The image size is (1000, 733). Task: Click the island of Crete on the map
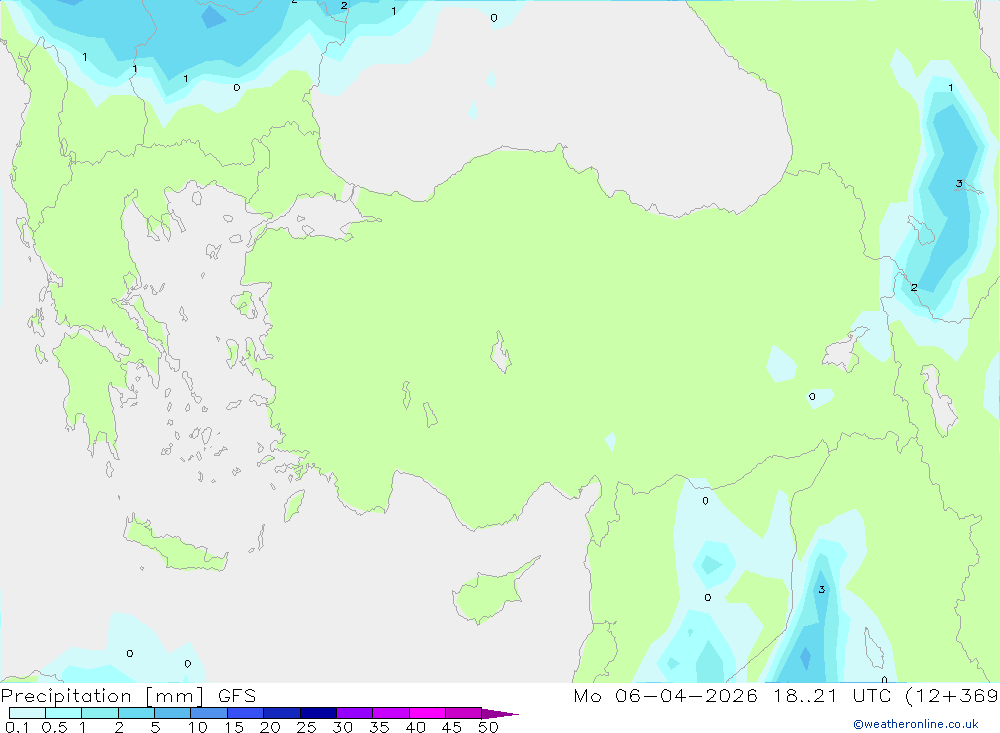click(x=173, y=544)
